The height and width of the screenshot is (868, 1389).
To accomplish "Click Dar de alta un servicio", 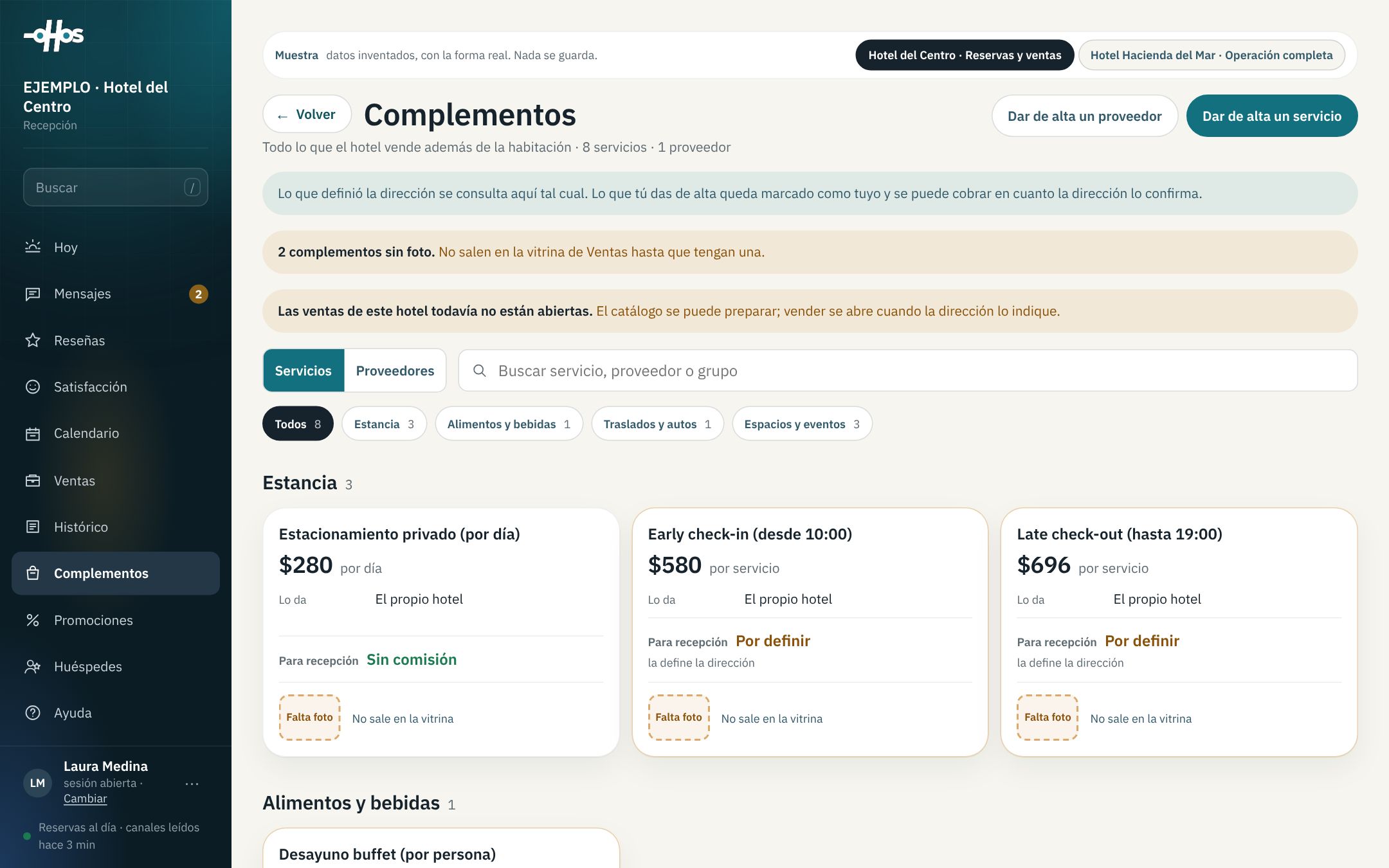I will (1272, 116).
